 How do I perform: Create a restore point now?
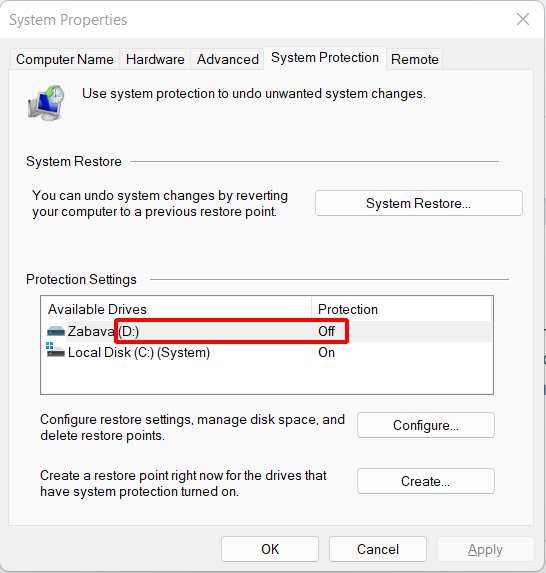point(426,481)
